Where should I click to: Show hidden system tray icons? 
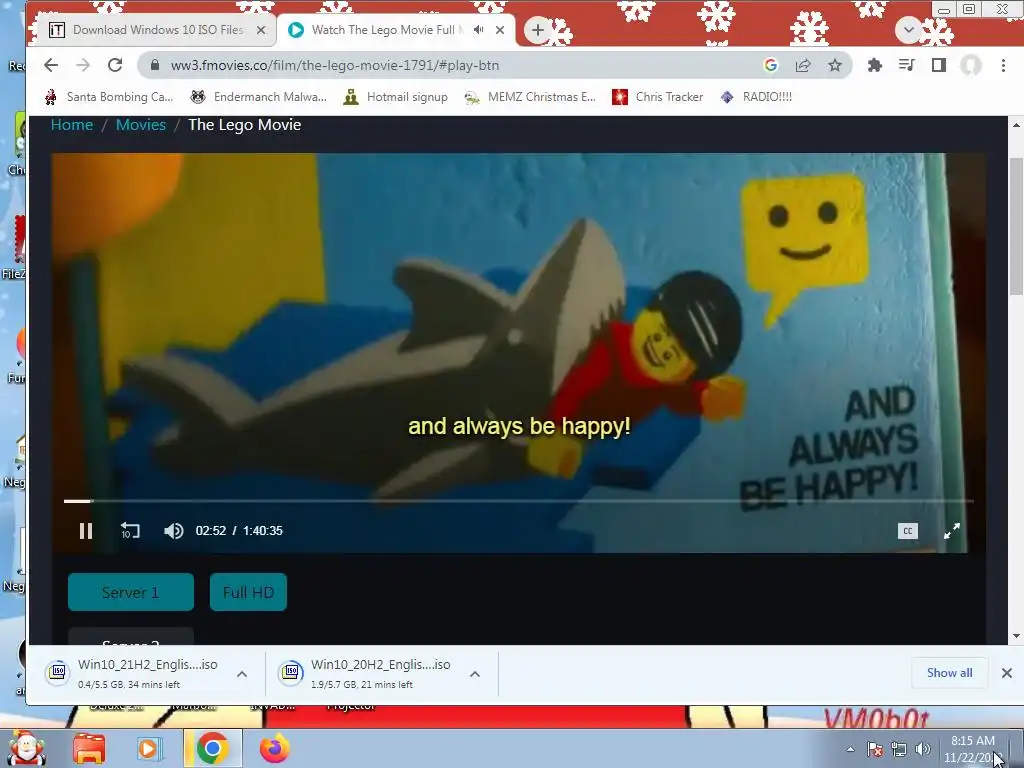(850, 750)
